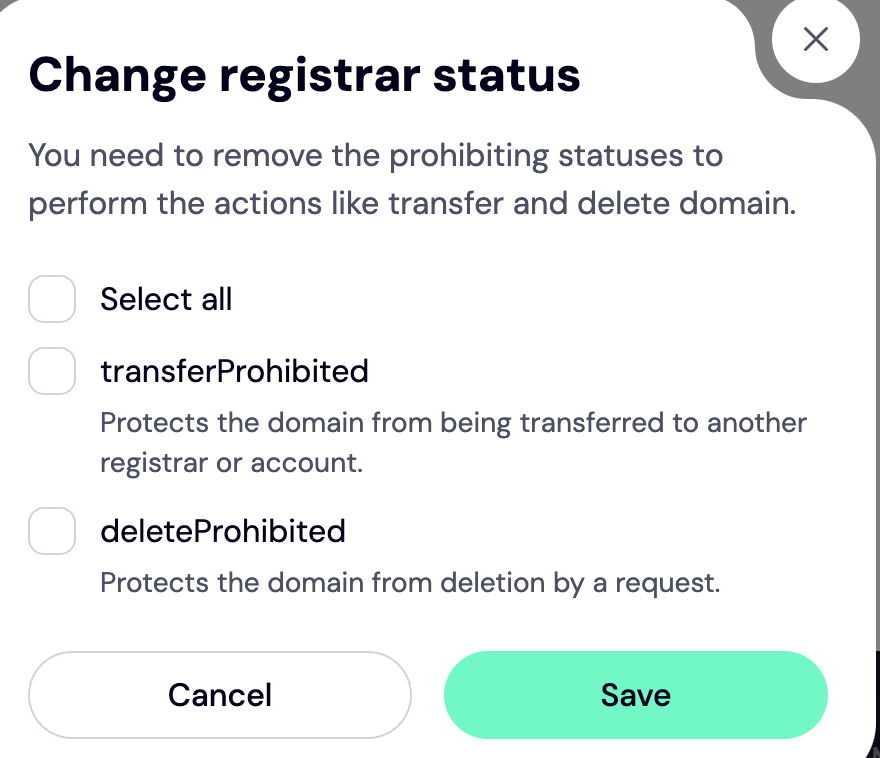The image size is (880, 758).
Task: Click the 'Select all' label text
Action: coord(166,299)
